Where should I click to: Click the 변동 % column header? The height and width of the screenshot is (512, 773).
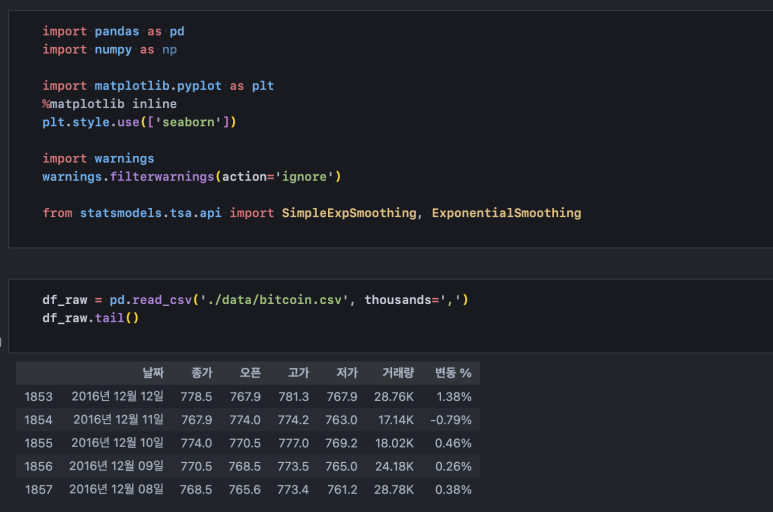(x=453, y=373)
